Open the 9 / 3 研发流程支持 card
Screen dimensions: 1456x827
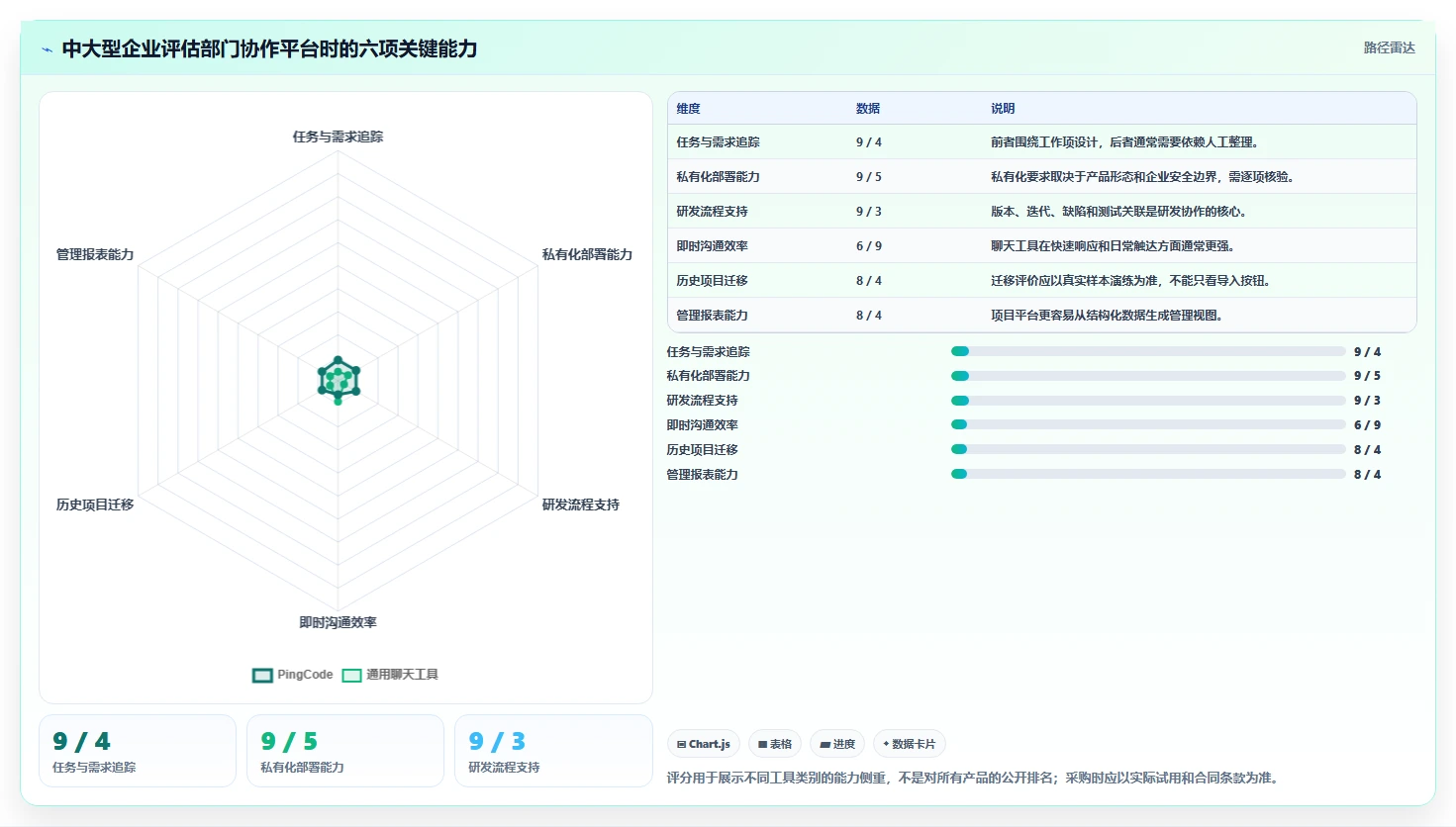[x=553, y=751]
